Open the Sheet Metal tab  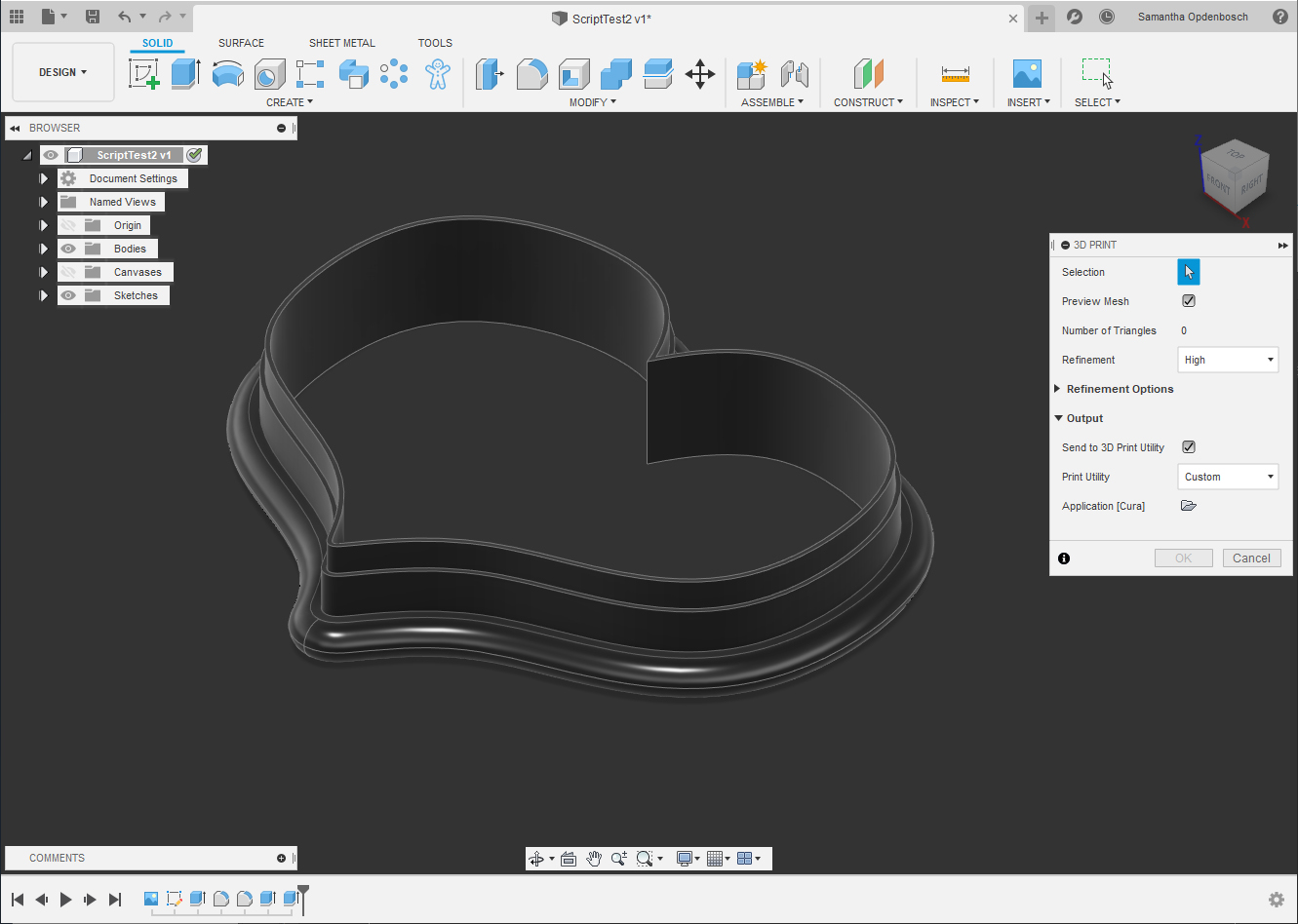tap(341, 43)
